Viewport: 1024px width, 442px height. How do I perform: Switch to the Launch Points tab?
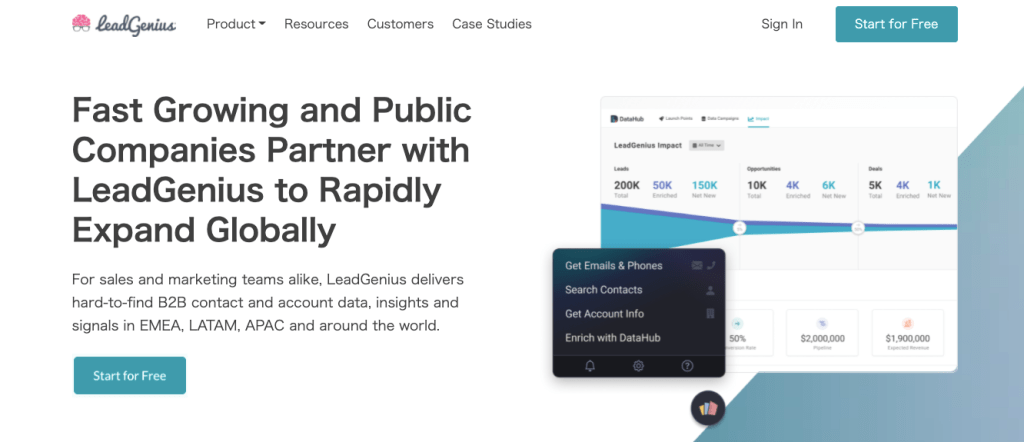(676, 119)
